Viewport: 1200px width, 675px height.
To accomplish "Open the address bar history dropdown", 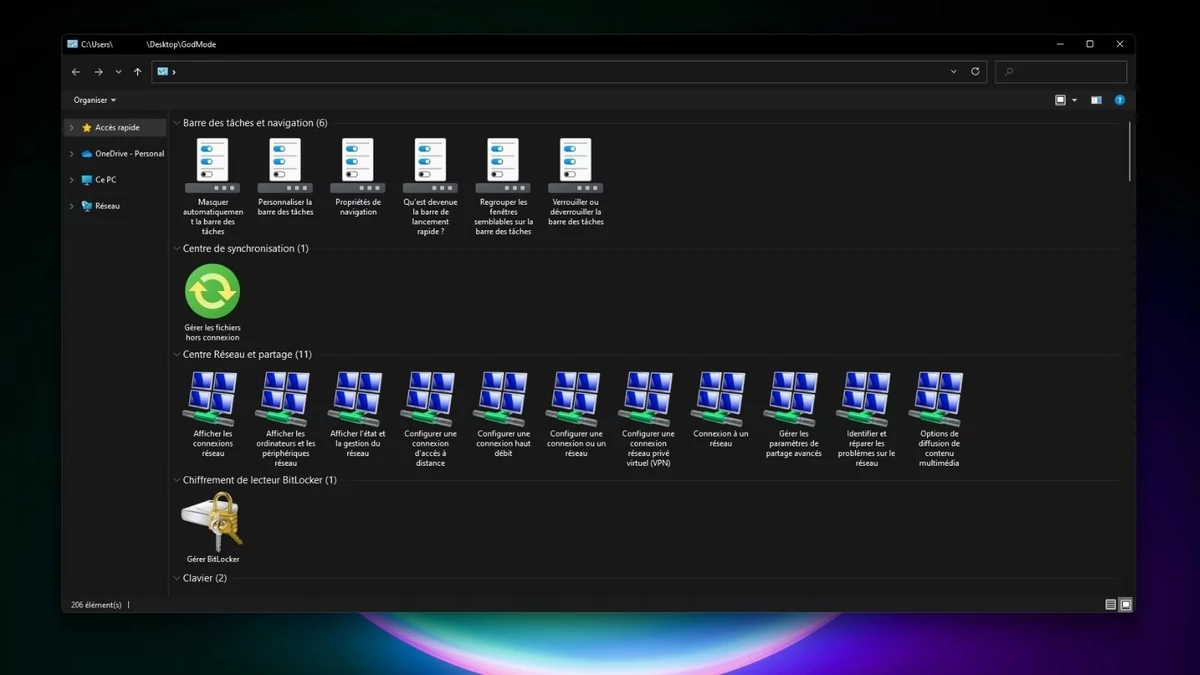I will (953, 72).
